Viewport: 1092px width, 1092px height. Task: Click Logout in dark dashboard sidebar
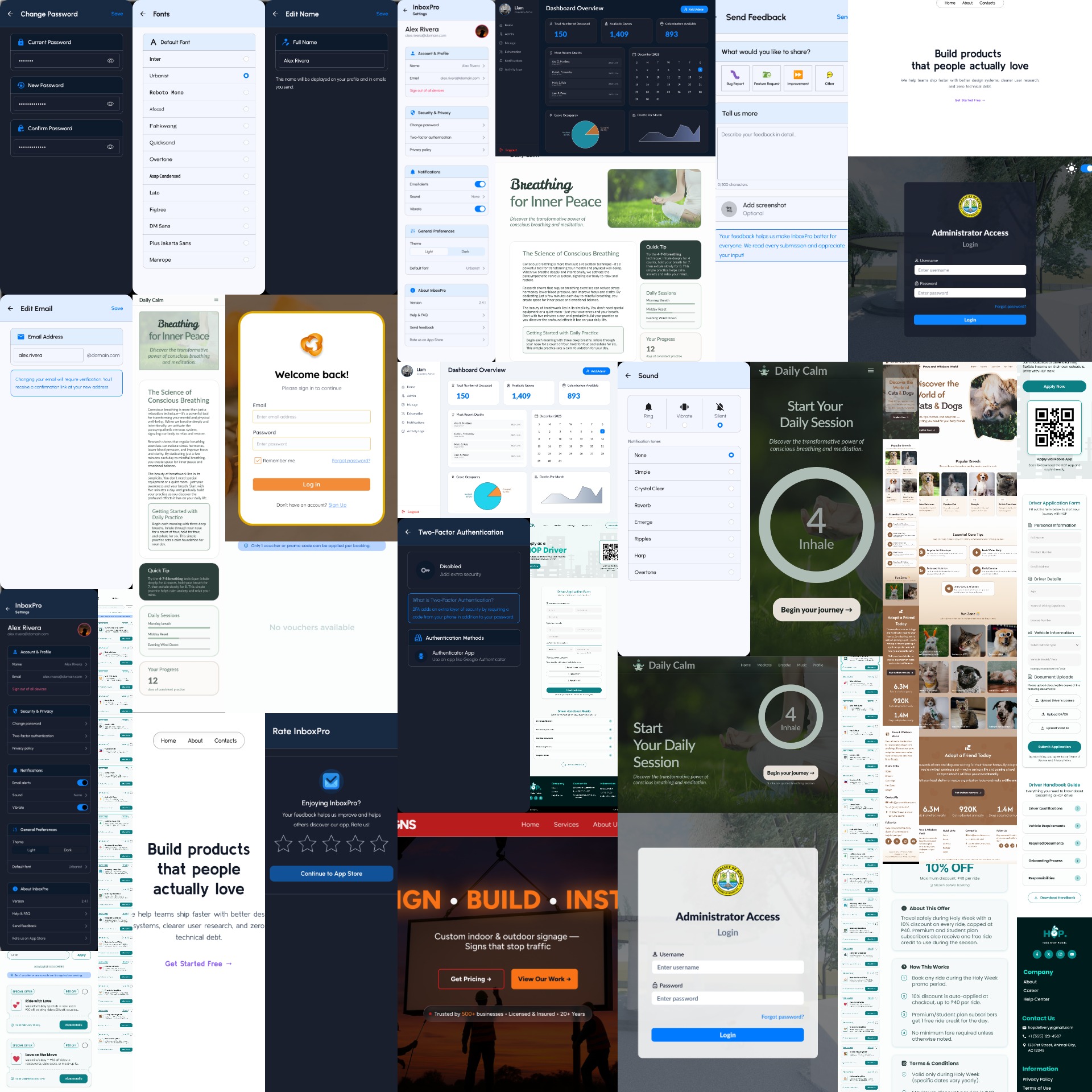tap(508, 150)
